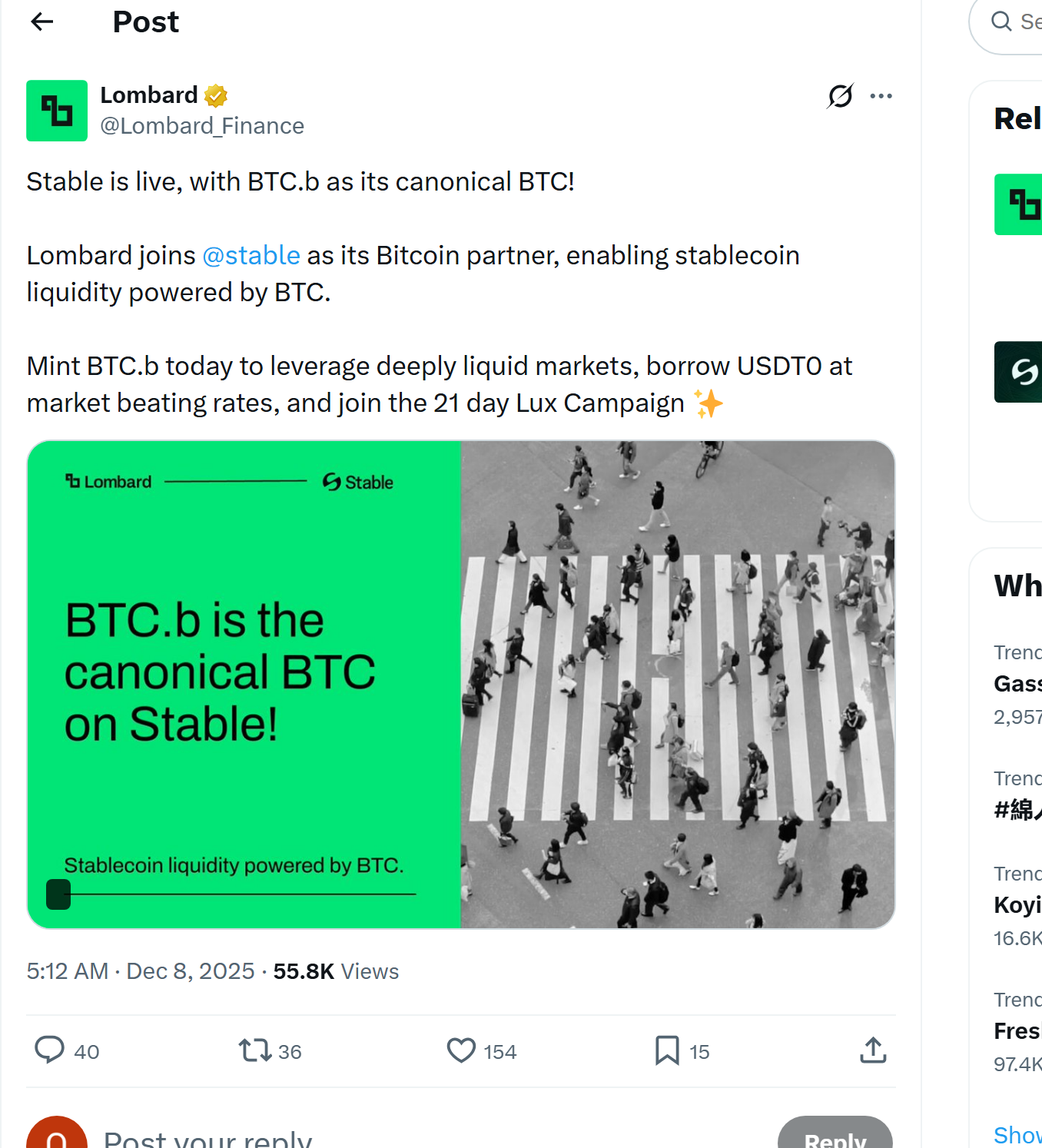
Task: Click Lombard's gold verified badge
Action: pyautogui.click(x=215, y=94)
